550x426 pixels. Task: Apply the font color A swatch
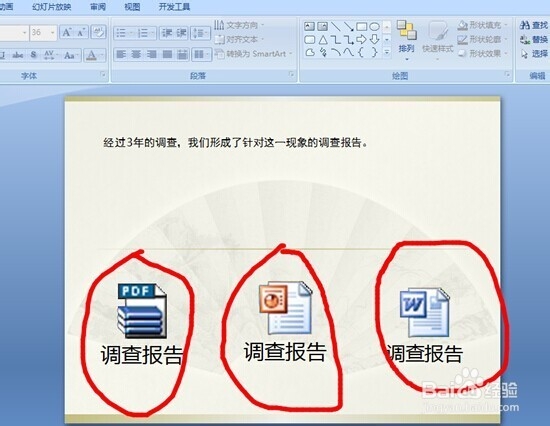pos(91,55)
